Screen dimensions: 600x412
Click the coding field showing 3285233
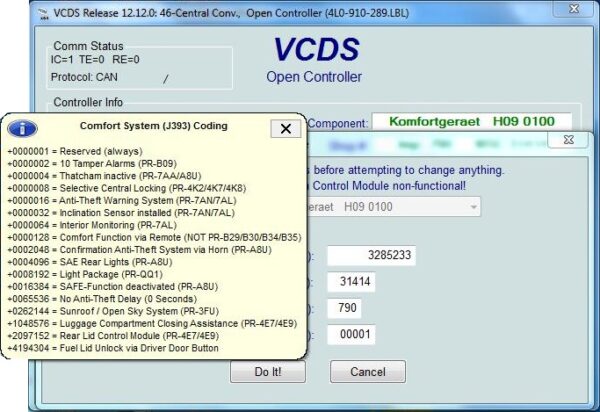[371, 255]
